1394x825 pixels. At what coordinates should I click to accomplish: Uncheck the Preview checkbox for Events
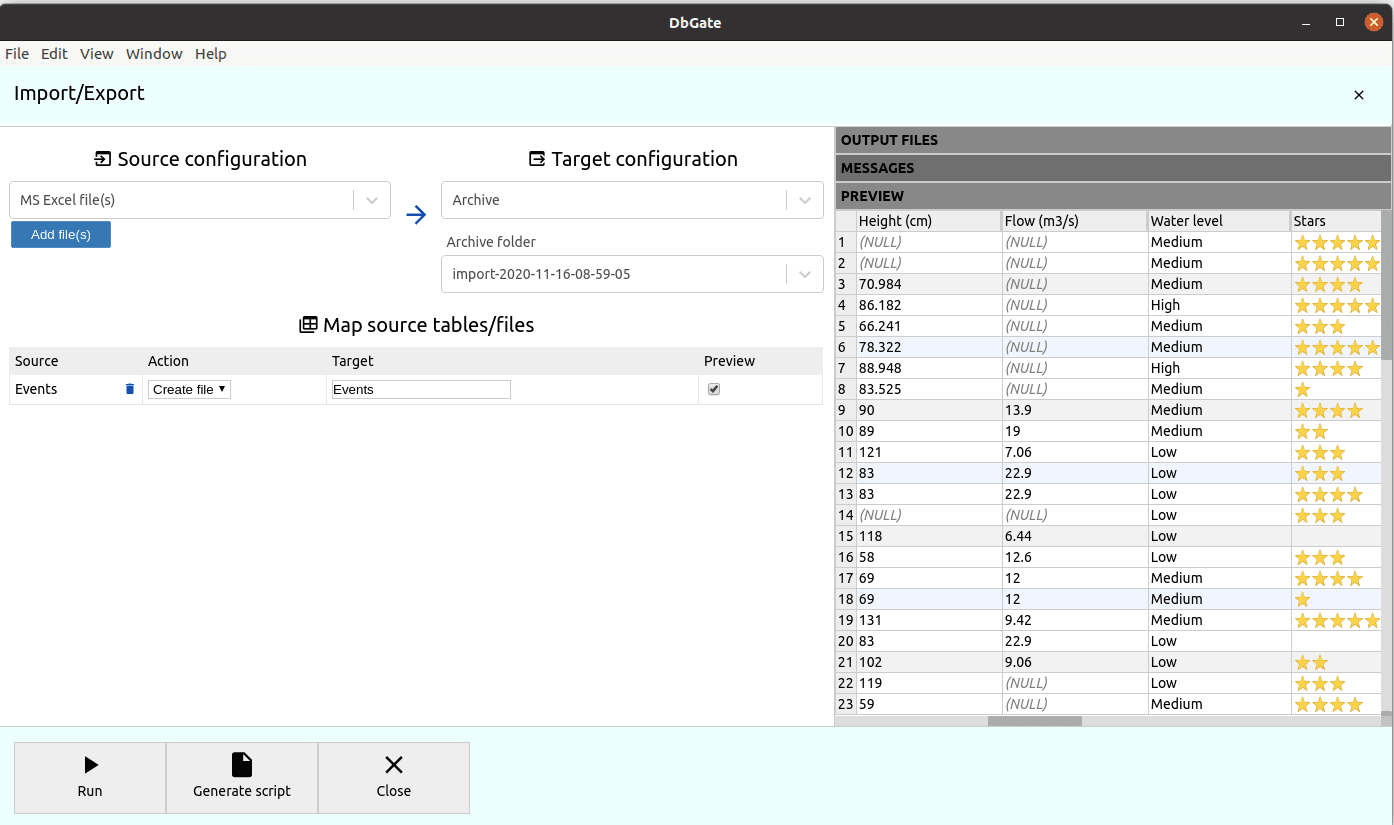click(713, 388)
